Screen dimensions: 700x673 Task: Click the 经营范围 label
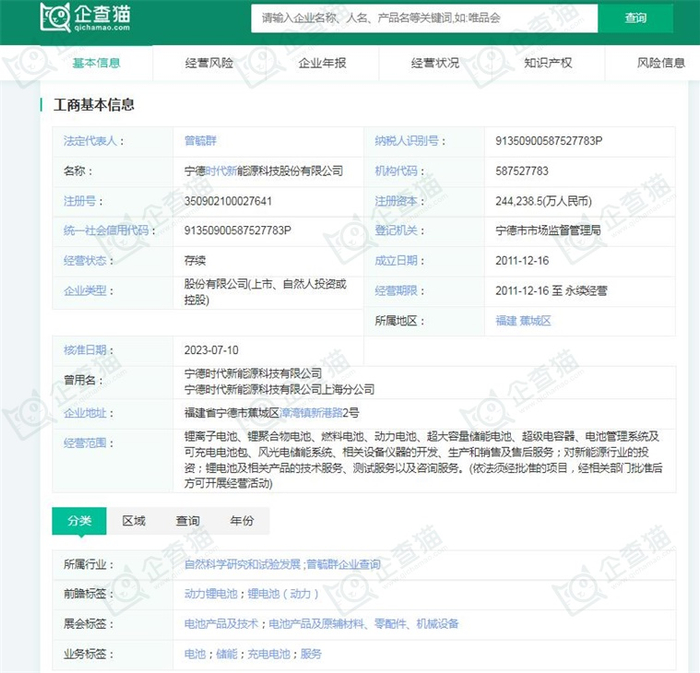85,443
